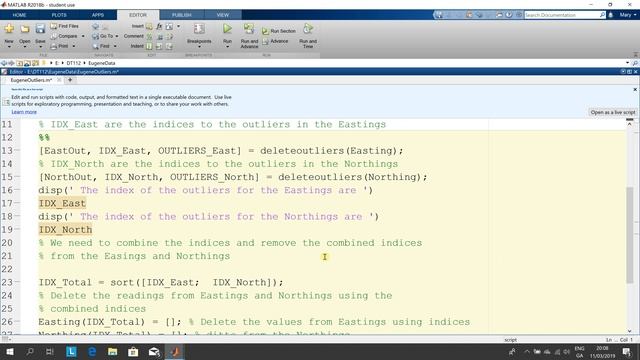Click the Run and Time icon
This screenshot has height=360, width=640.
tap(308, 29)
